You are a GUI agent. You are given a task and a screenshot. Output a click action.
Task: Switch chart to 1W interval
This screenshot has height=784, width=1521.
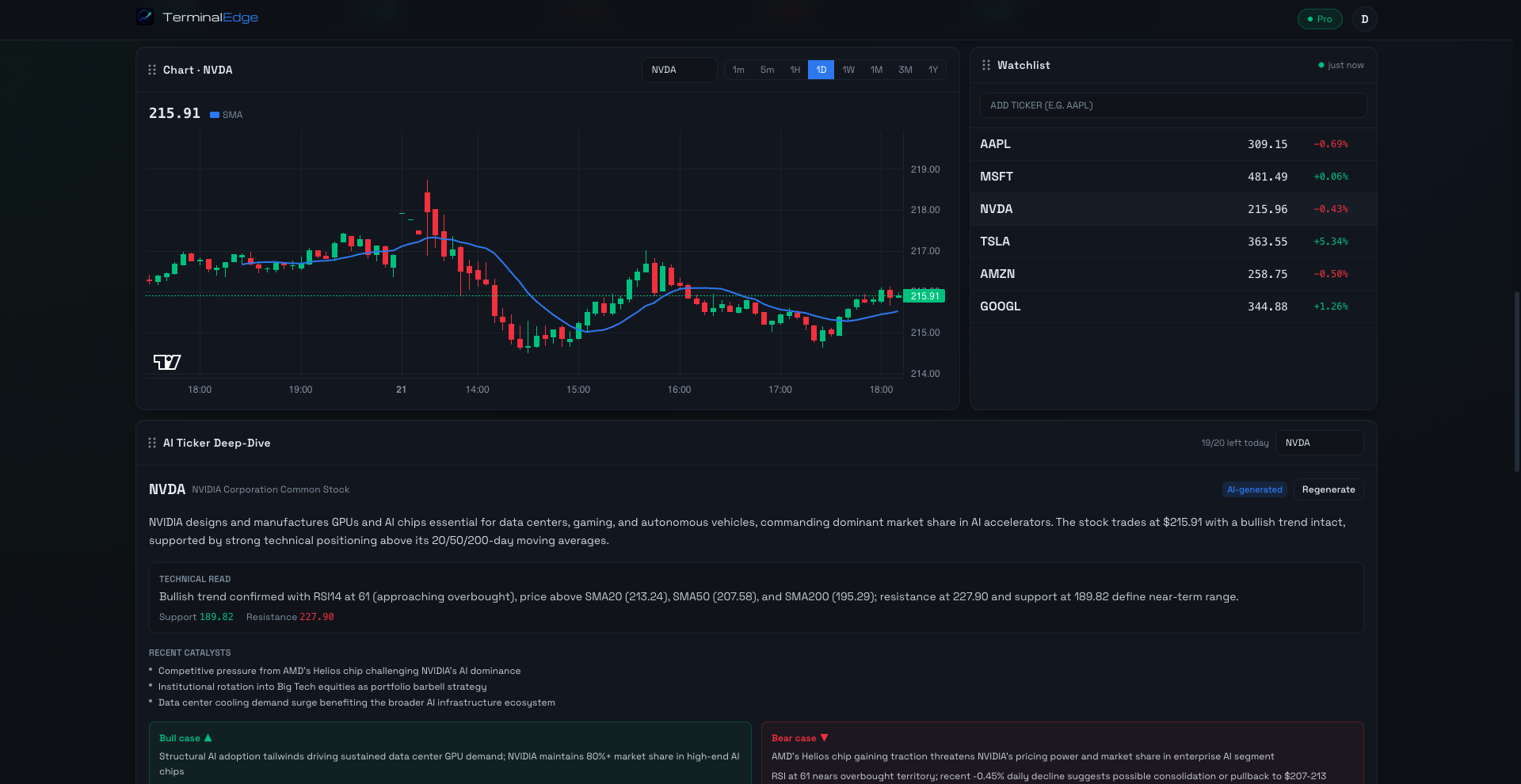point(848,70)
